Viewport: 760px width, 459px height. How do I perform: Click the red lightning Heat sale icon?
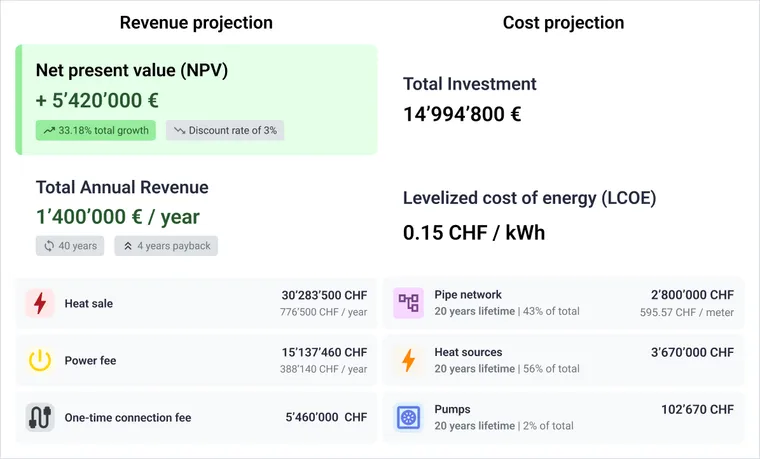pyautogui.click(x=40, y=303)
